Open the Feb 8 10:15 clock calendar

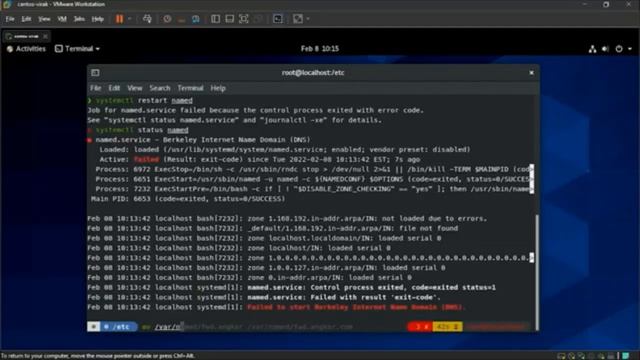point(320,49)
